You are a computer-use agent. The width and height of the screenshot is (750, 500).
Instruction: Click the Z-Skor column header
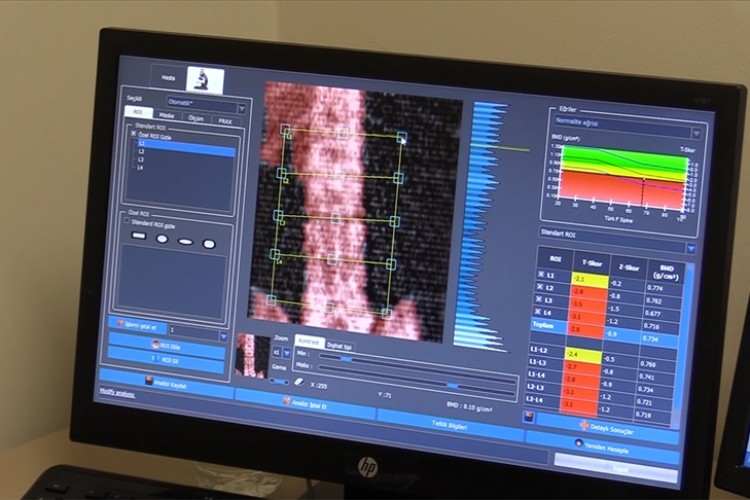coord(629,267)
